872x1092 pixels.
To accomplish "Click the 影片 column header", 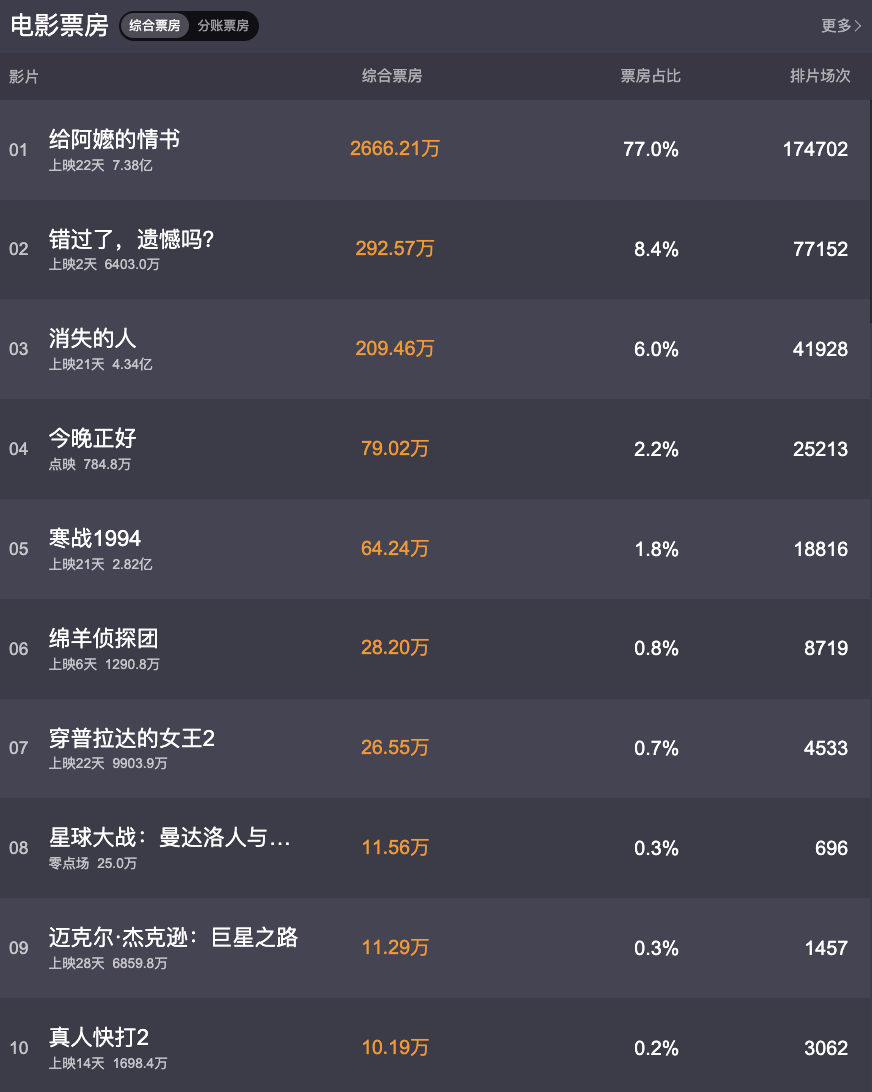I will pyautogui.click(x=24, y=77).
